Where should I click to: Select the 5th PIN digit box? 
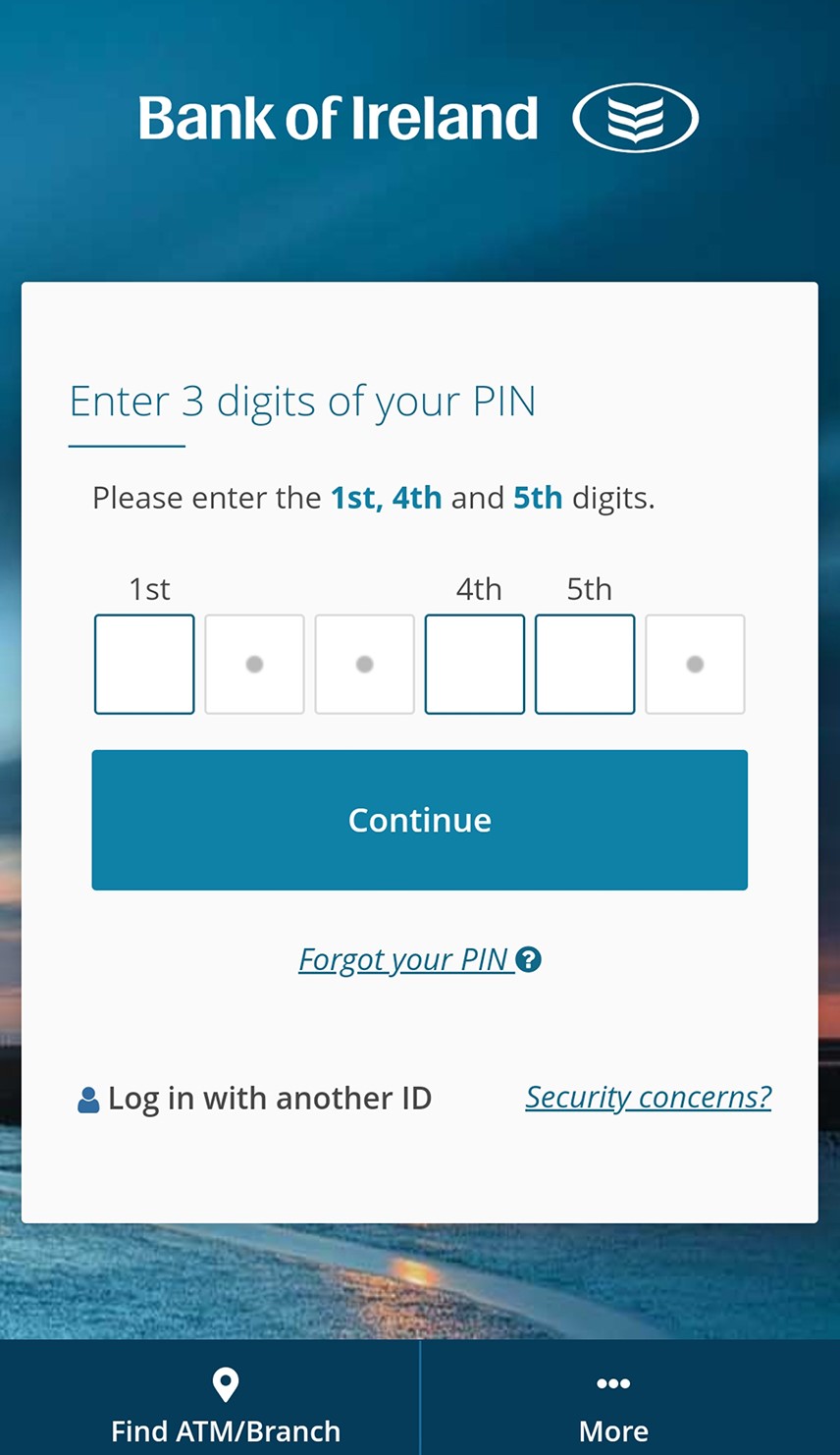585,665
